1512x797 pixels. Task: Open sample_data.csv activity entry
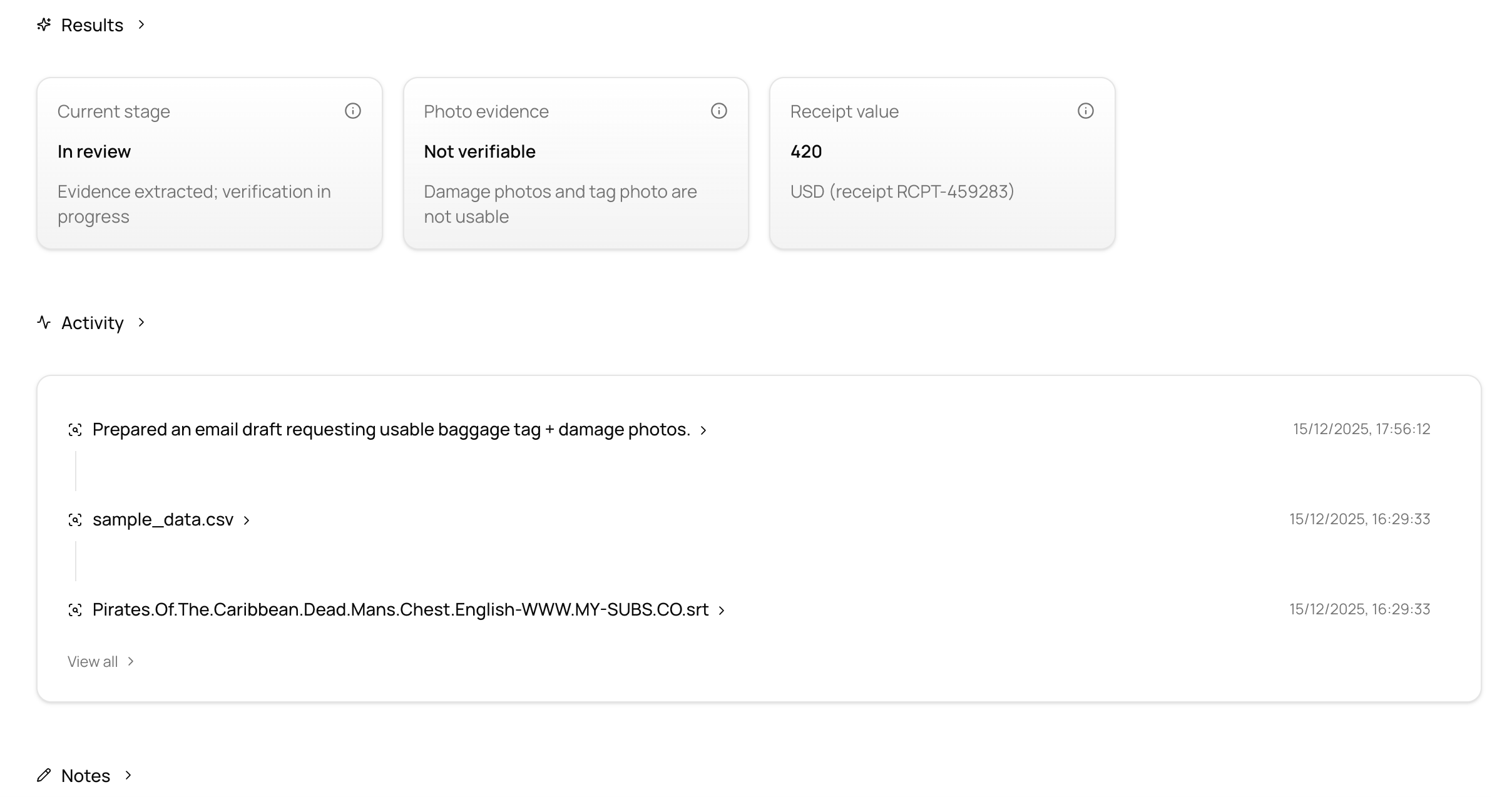point(163,520)
